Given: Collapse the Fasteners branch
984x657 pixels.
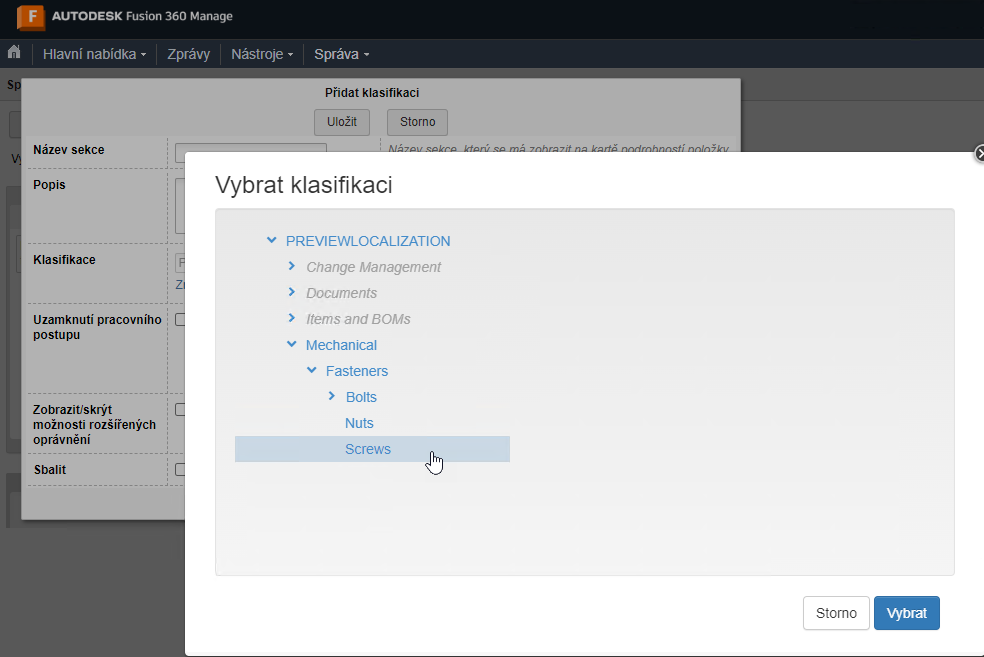Looking at the screenshot, I should (x=311, y=370).
